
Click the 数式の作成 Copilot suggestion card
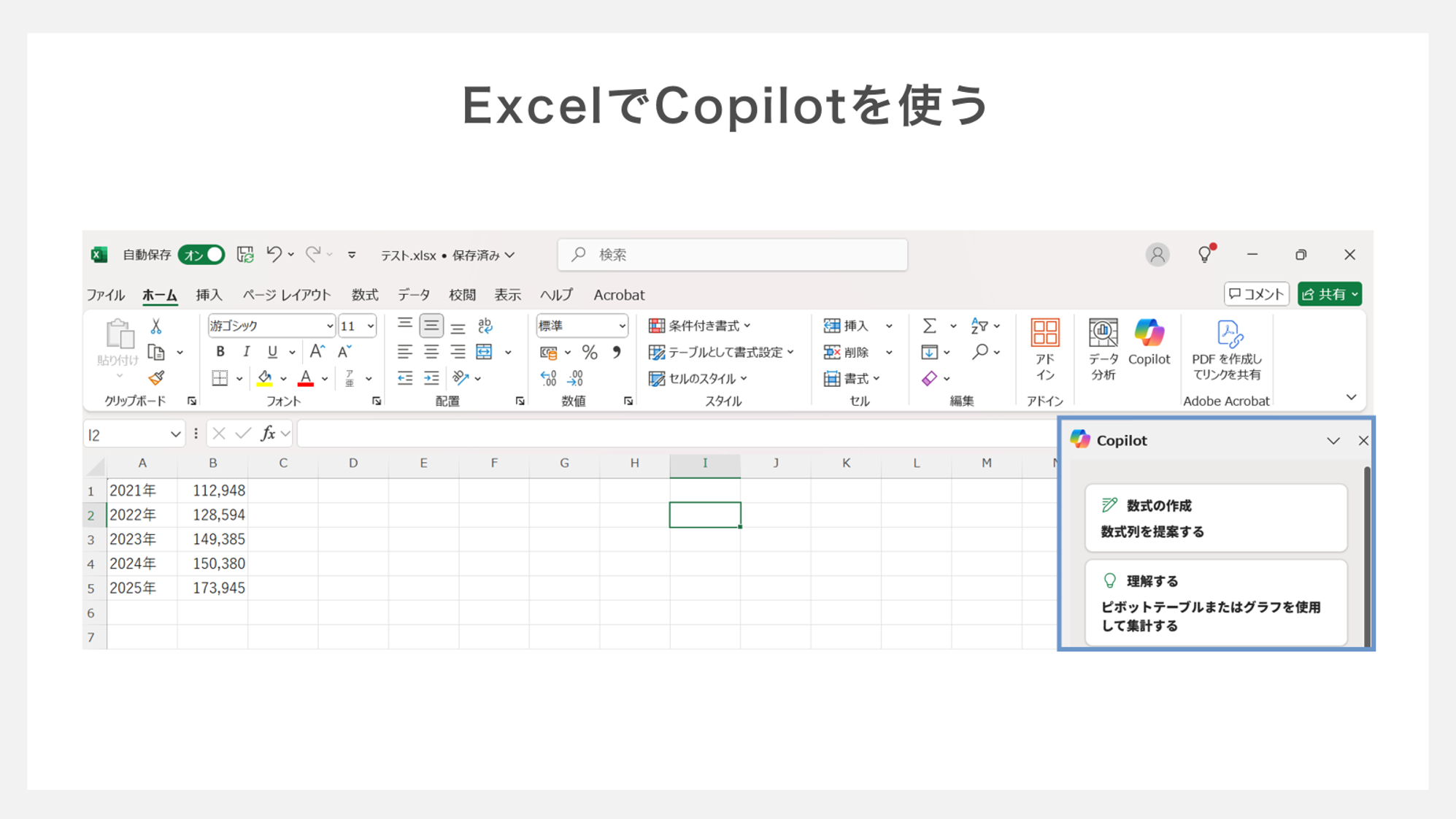pos(1216,518)
